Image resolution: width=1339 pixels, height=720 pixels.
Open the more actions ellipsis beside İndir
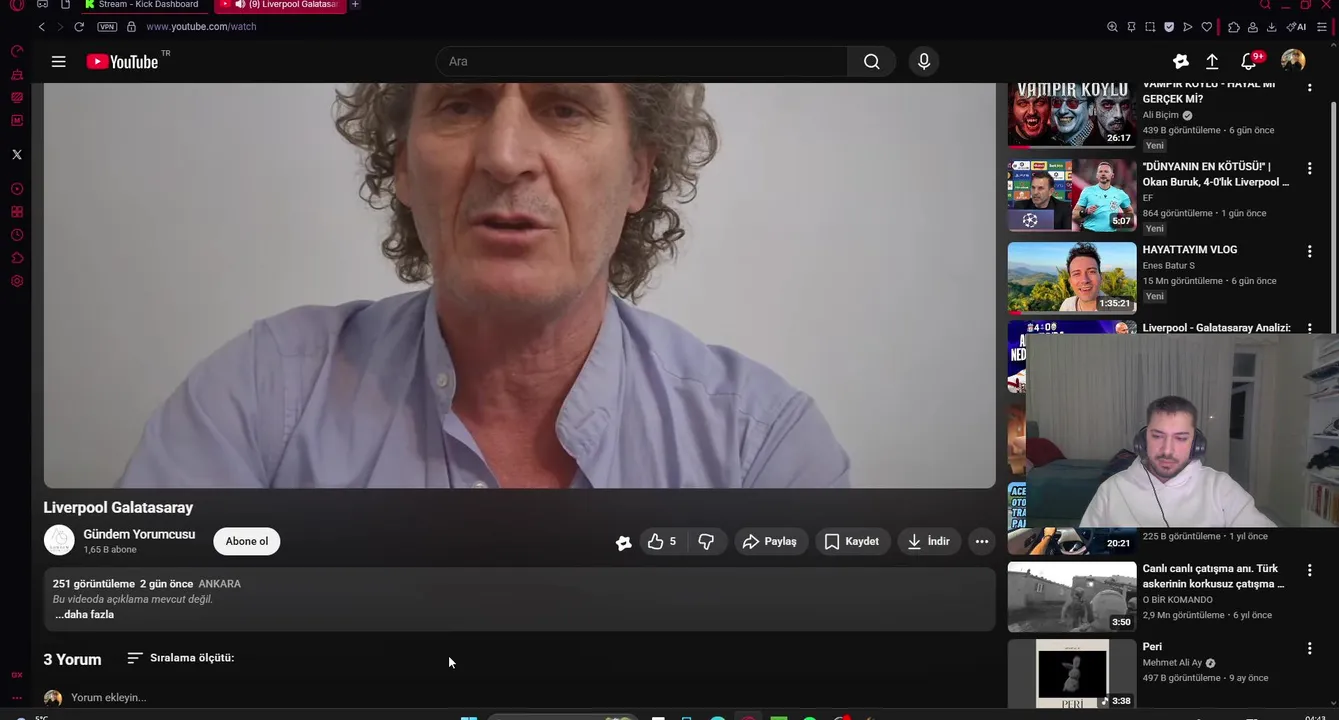coord(982,541)
